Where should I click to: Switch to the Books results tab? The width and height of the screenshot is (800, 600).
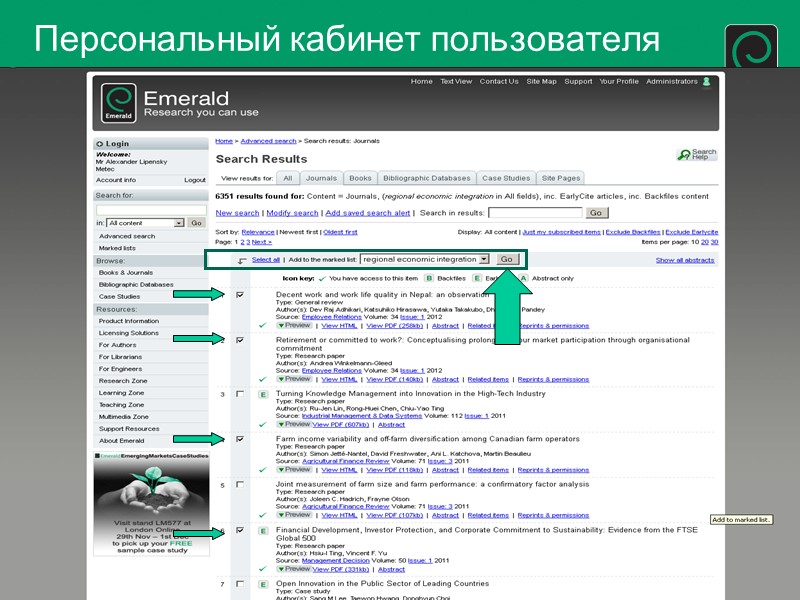point(356,177)
